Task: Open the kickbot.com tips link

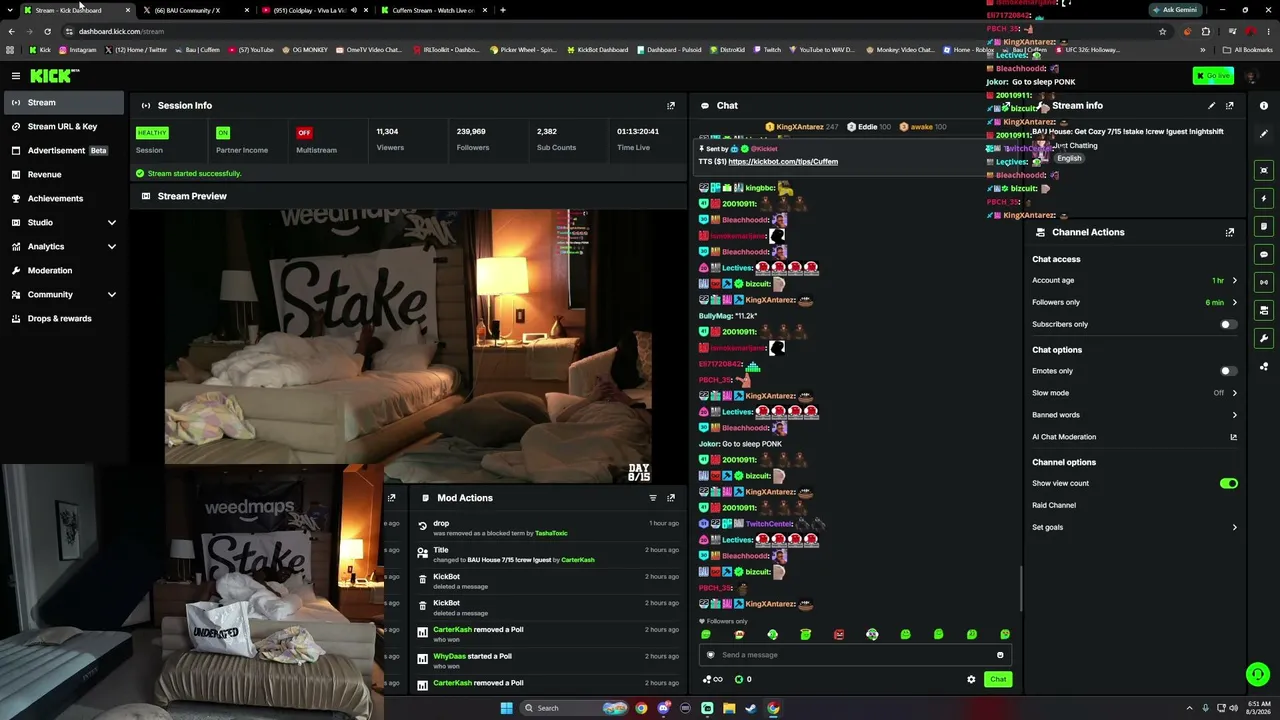Action: [783, 162]
